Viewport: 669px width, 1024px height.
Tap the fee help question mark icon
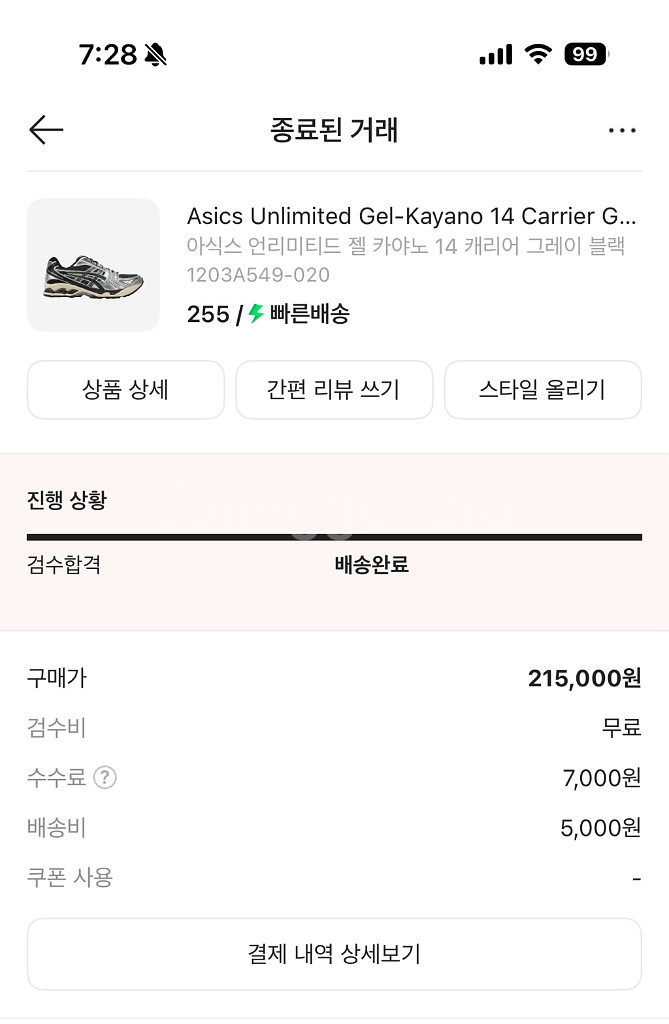[105, 777]
